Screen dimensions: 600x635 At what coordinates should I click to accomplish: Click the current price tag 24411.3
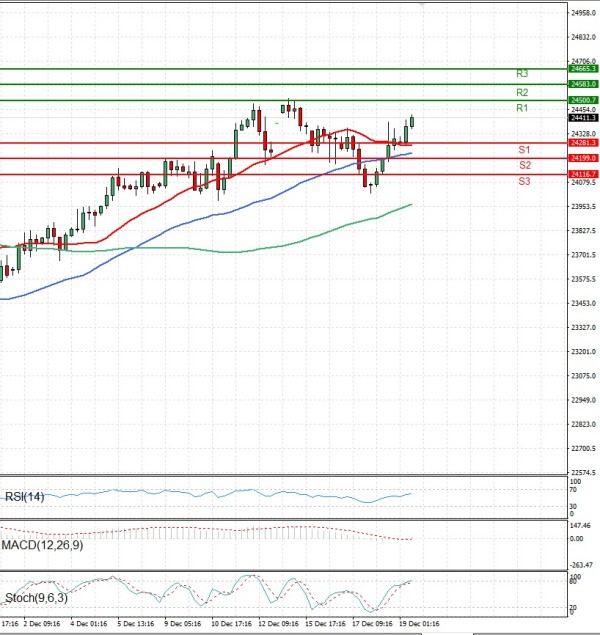[583, 117]
